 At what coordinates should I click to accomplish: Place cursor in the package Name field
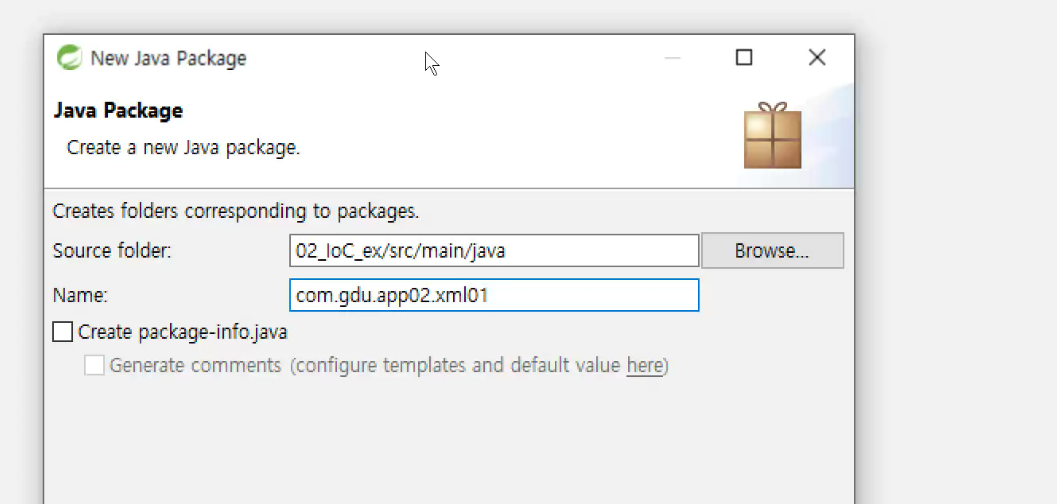coord(494,295)
